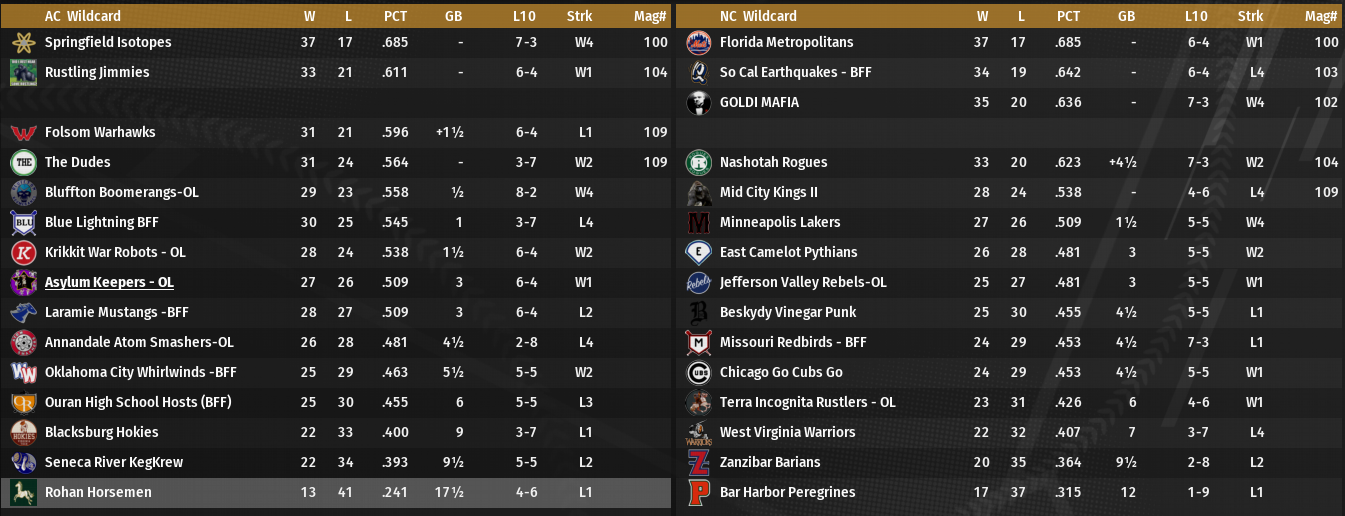This screenshot has width=1345, height=516.
Task: Click the Folsom Warhawks logo icon
Action: [x=23, y=132]
